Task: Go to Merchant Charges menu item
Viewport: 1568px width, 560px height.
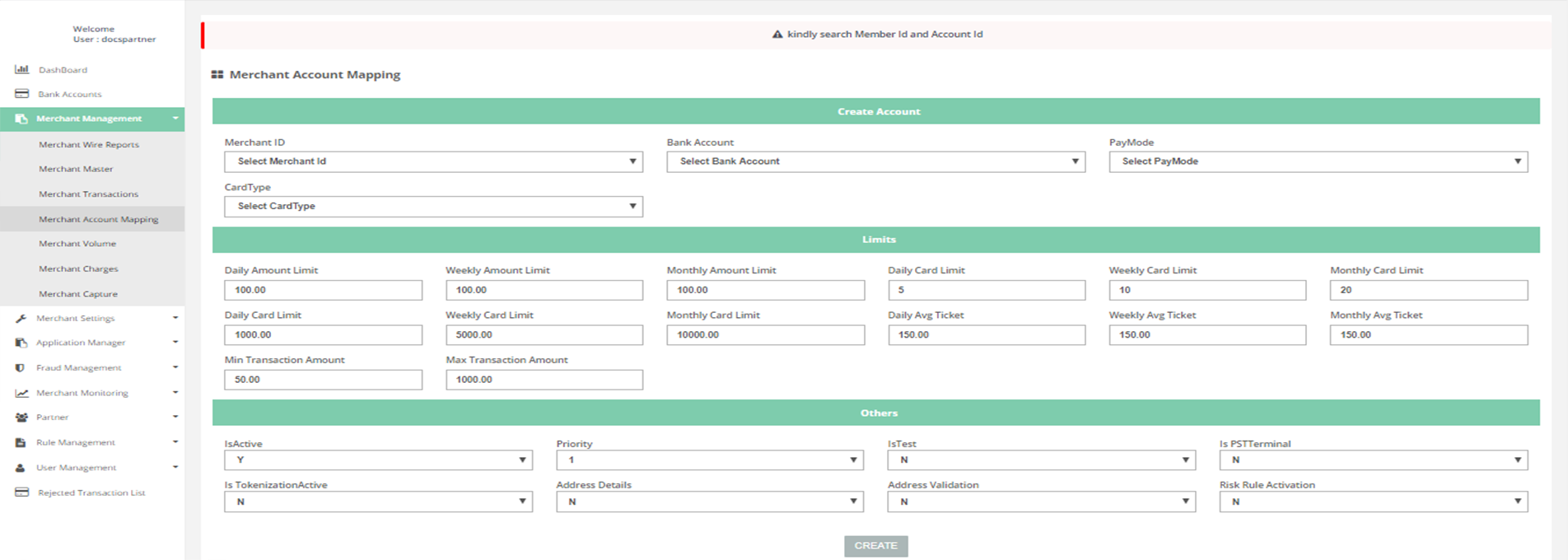Action: point(78,269)
